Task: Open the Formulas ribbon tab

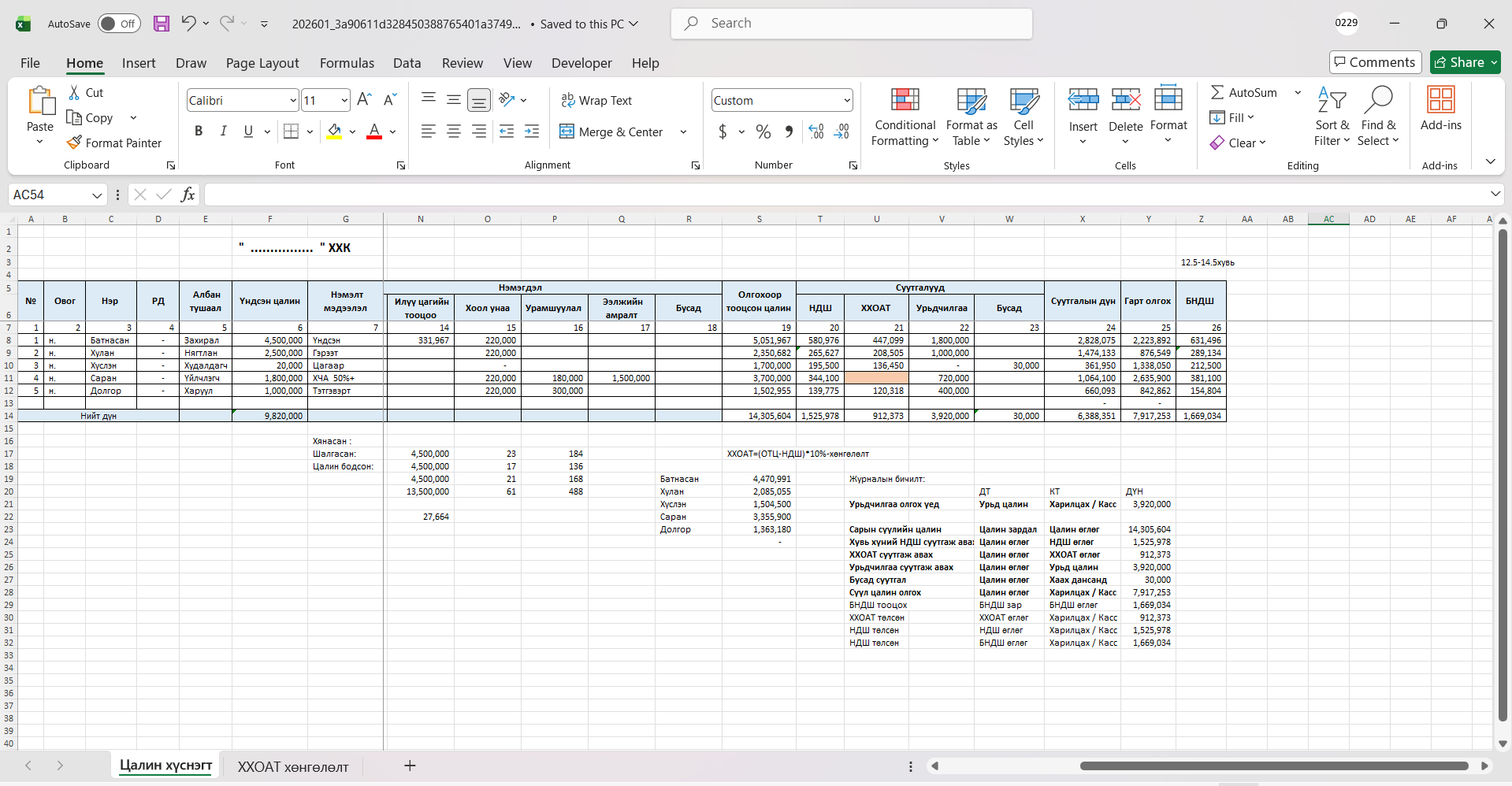Action: click(x=347, y=63)
